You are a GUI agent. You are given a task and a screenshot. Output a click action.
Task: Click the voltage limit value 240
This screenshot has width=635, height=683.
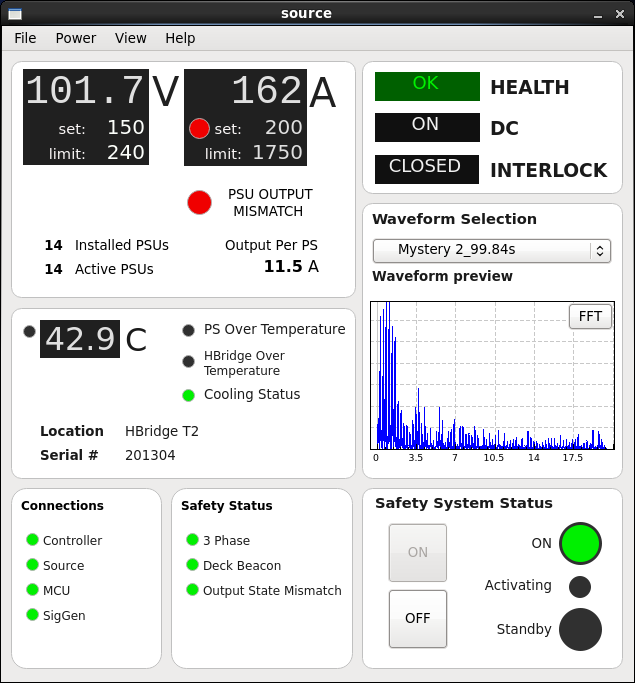click(x=125, y=152)
